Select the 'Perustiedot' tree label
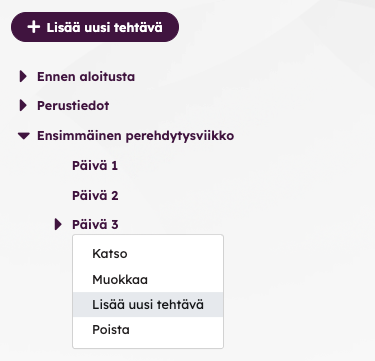The height and width of the screenshot is (361, 375). [73, 106]
